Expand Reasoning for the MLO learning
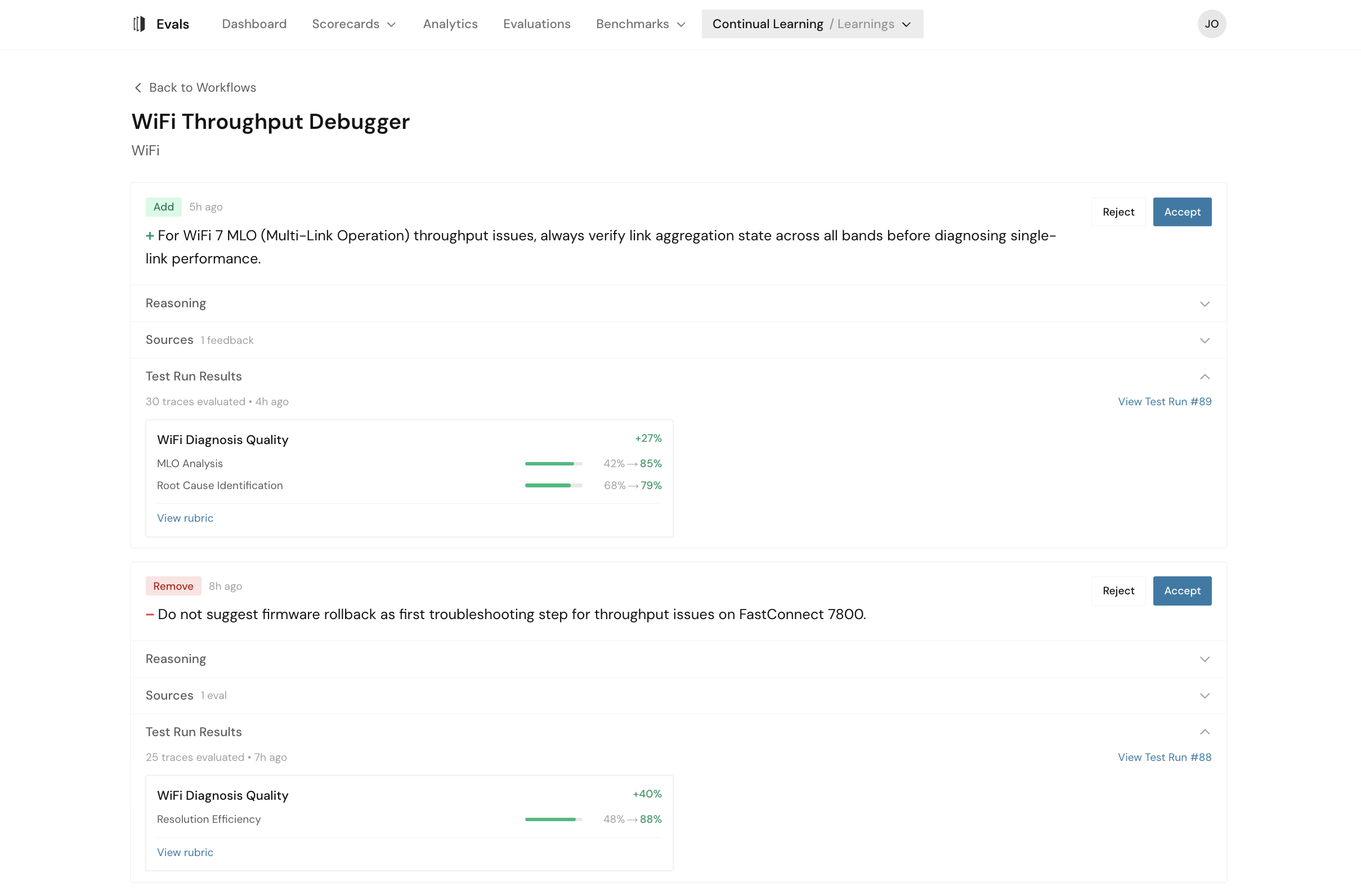This screenshot has height=896, width=1361. [1205, 303]
